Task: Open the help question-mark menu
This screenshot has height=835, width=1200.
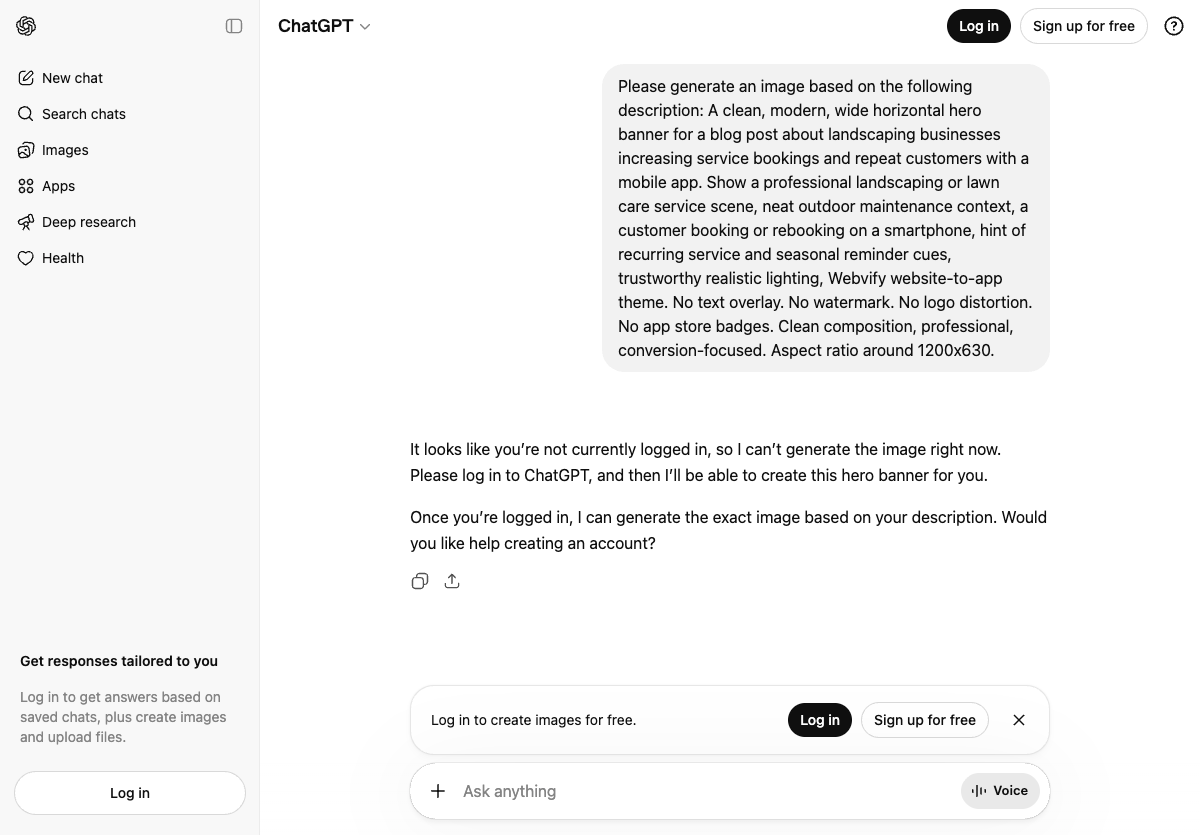Action: pos(1173,26)
